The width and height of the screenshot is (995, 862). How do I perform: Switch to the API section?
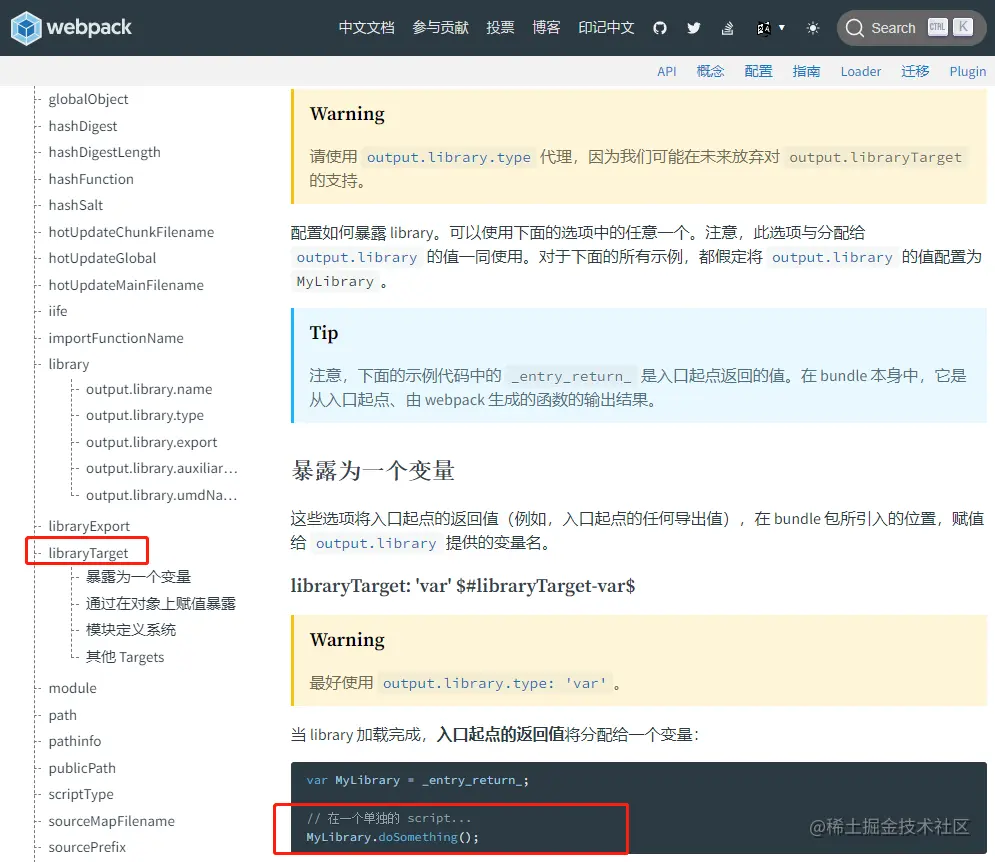coord(666,71)
